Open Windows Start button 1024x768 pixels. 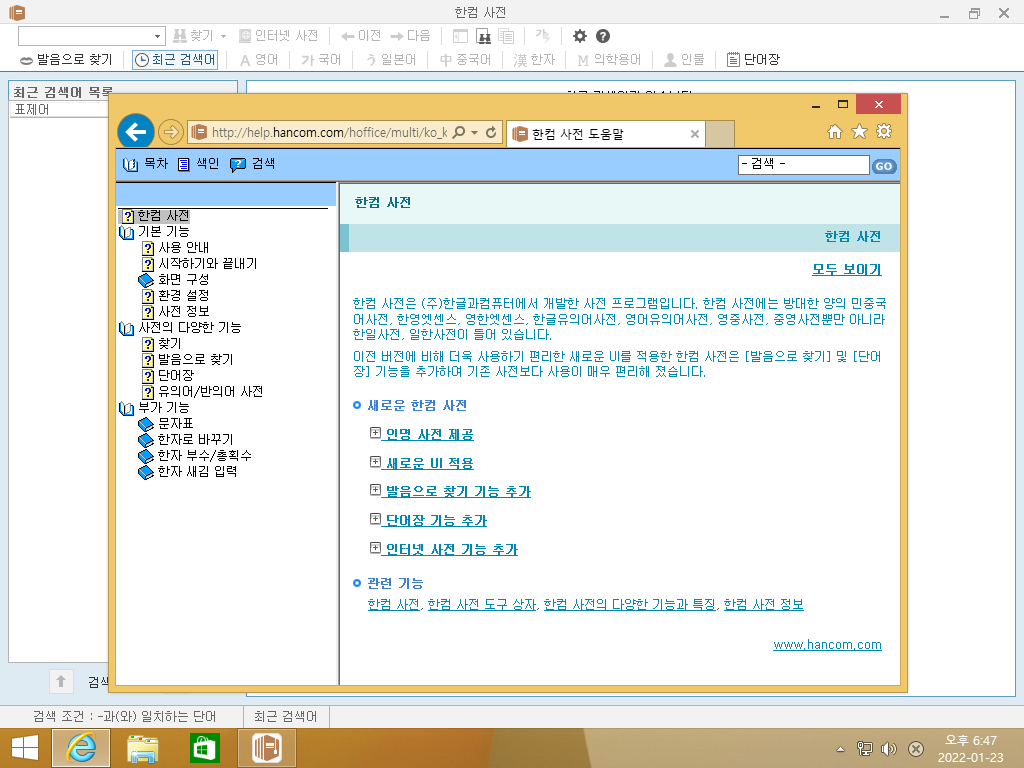click(x=25, y=748)
